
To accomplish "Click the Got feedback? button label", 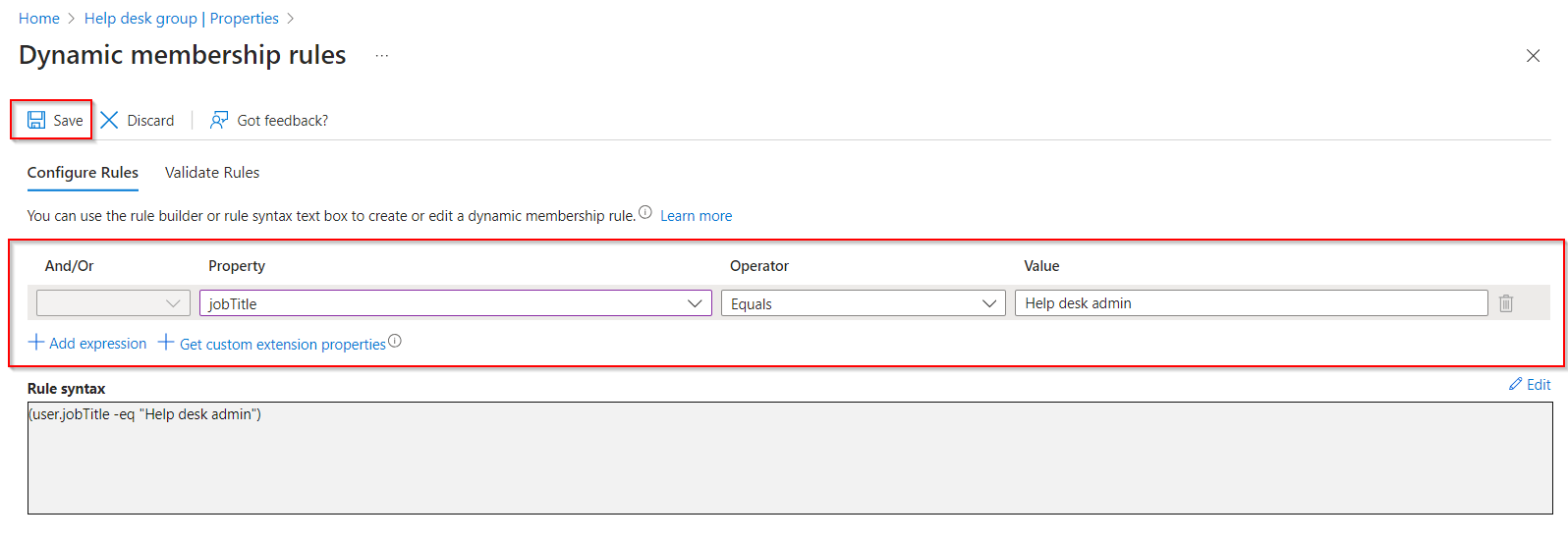I will pos(283,121).
